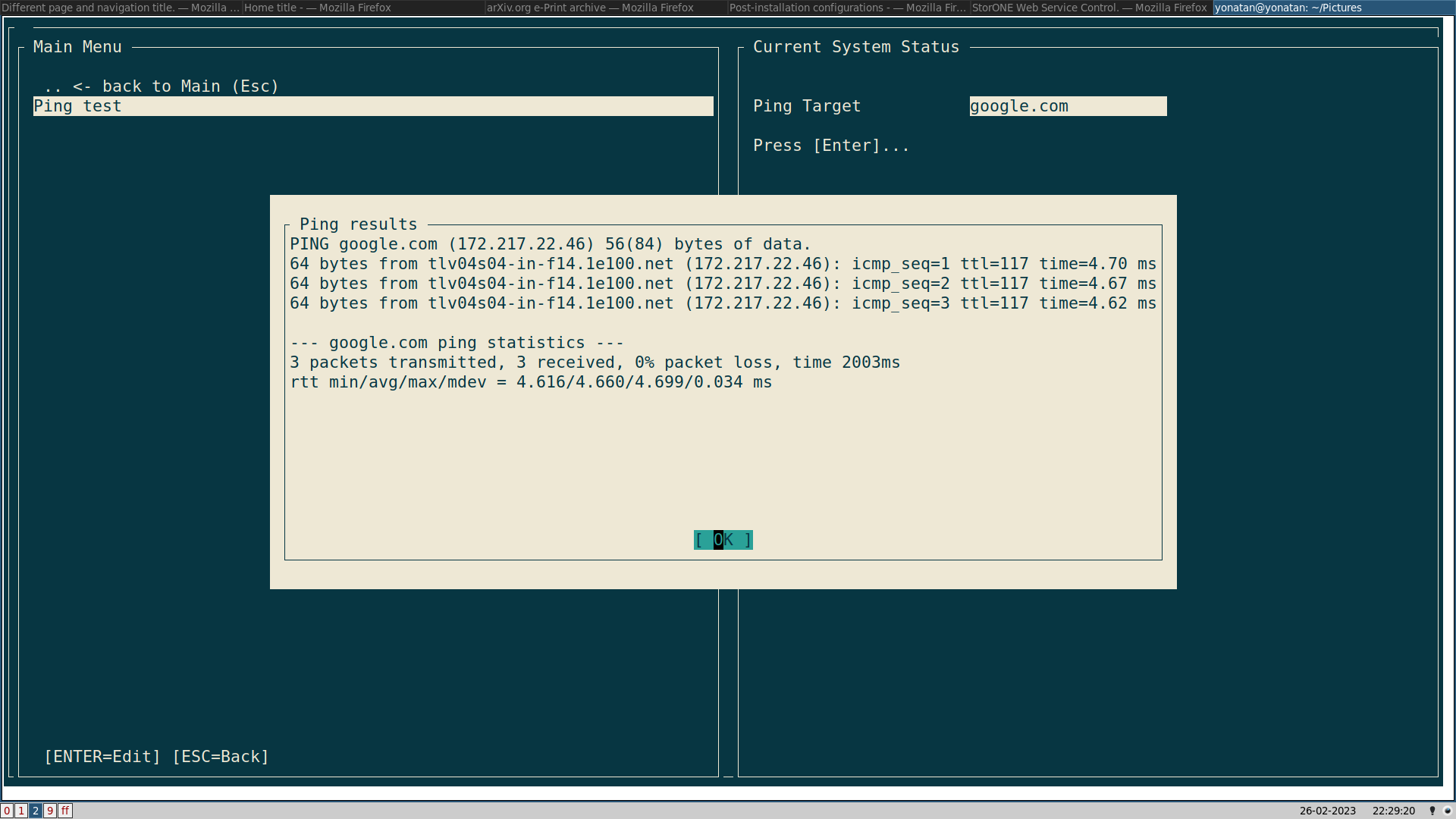The height and width of the screenshot is (819, 1456).
Task: Click the ESC=Back hint
Action: click(221, 757)
